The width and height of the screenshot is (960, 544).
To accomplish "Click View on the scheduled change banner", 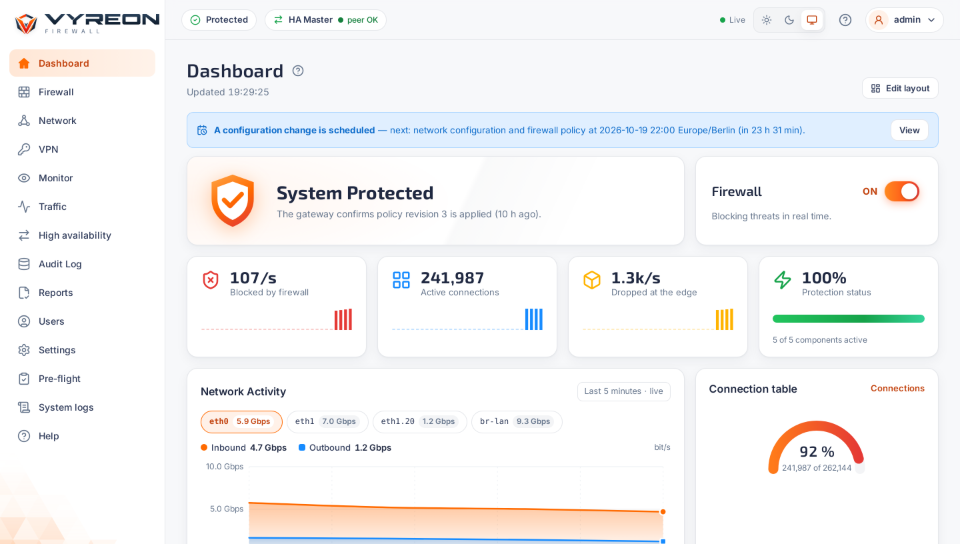I will pos(909,130).
